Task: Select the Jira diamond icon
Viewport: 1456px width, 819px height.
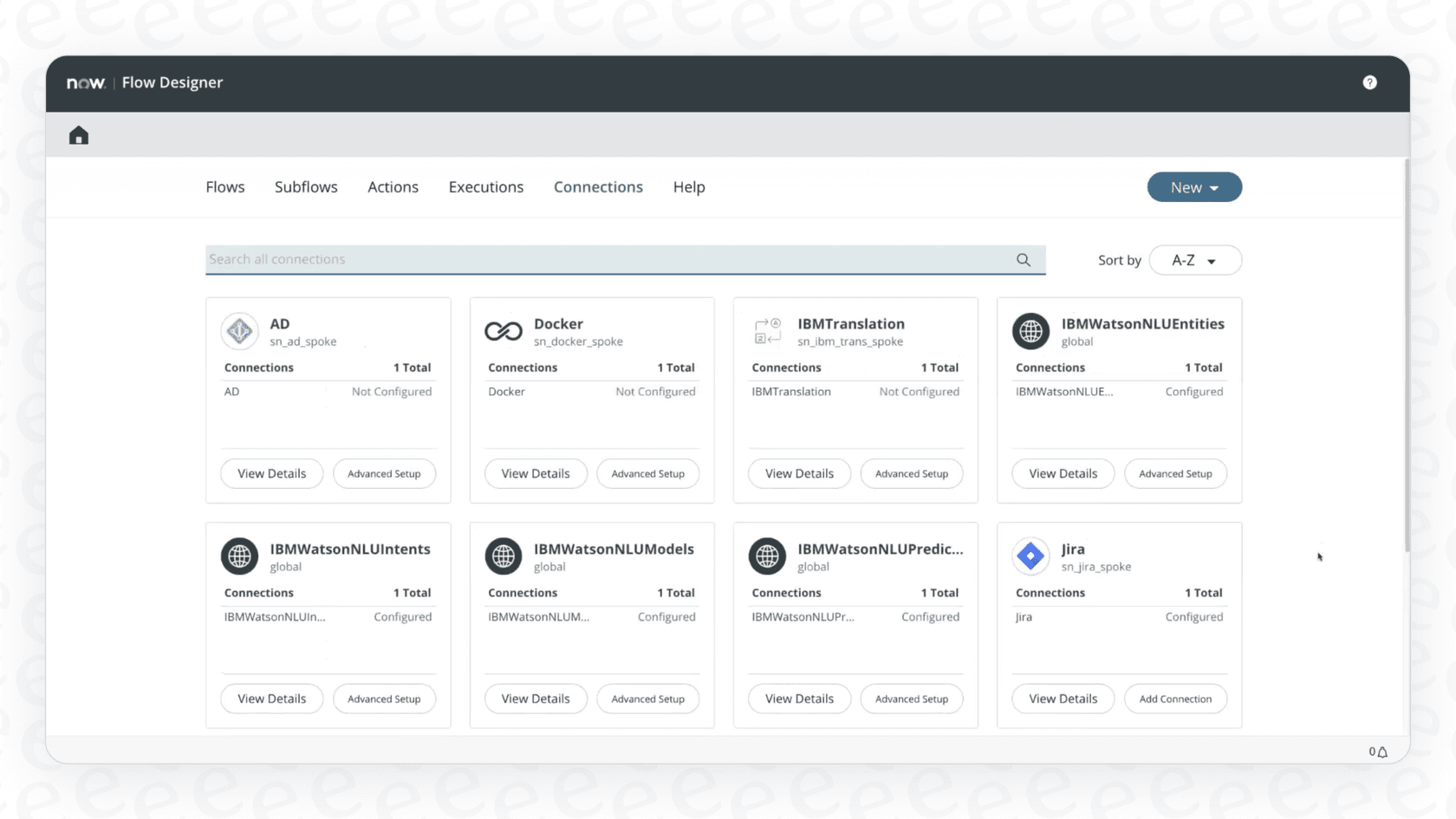Action: coord(1030,556)
